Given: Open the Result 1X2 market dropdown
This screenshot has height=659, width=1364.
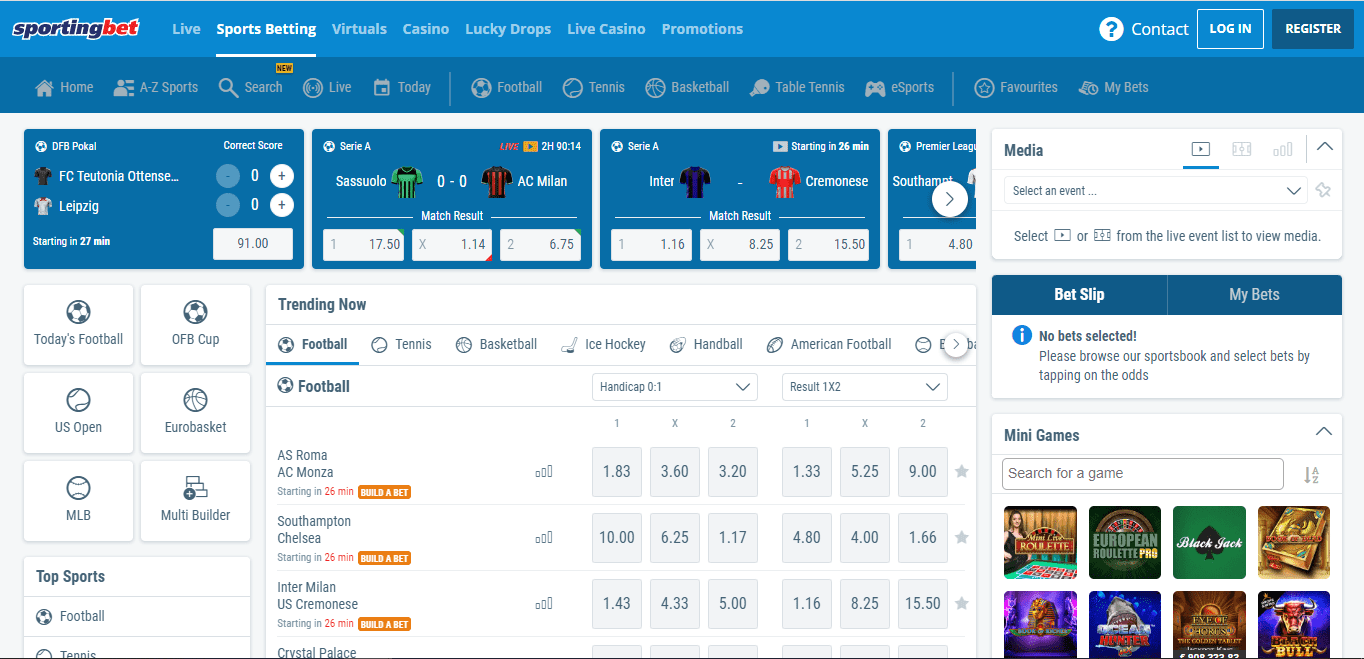Looking at the screenshot, I should pos(865,387).
